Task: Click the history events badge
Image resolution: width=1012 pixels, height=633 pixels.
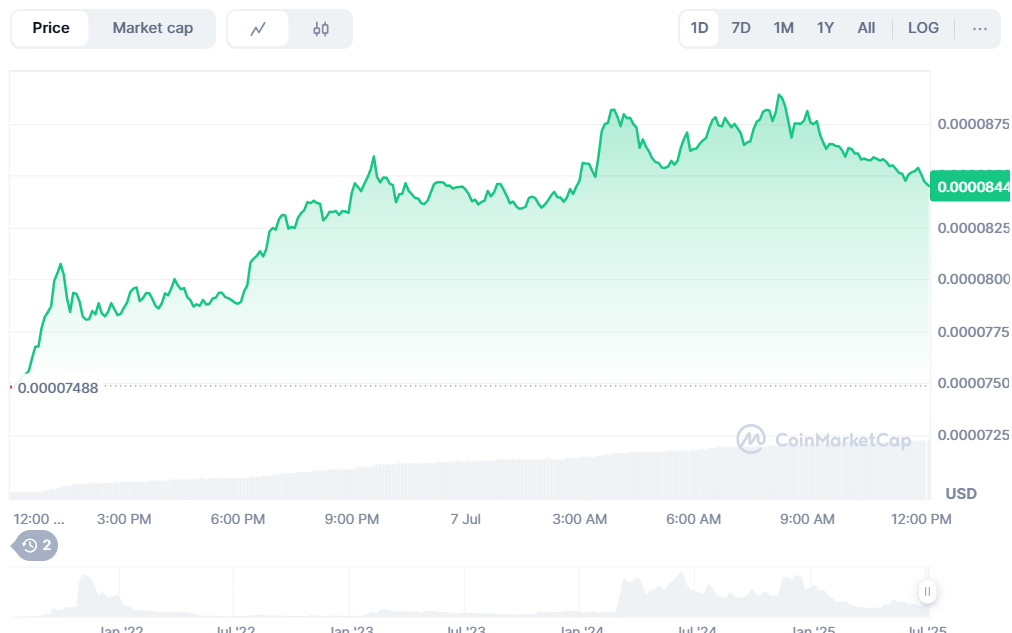Action: point(35,545)
